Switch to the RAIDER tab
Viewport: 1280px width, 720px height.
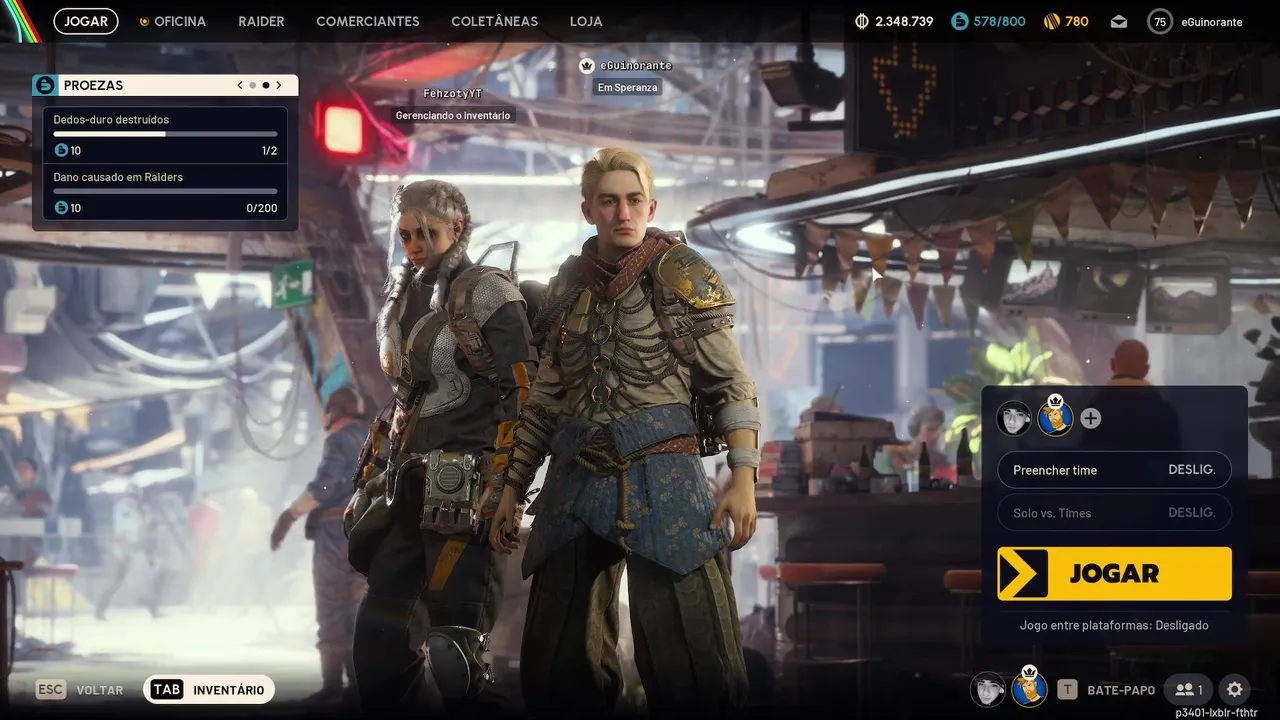click(x=261, y=21)
